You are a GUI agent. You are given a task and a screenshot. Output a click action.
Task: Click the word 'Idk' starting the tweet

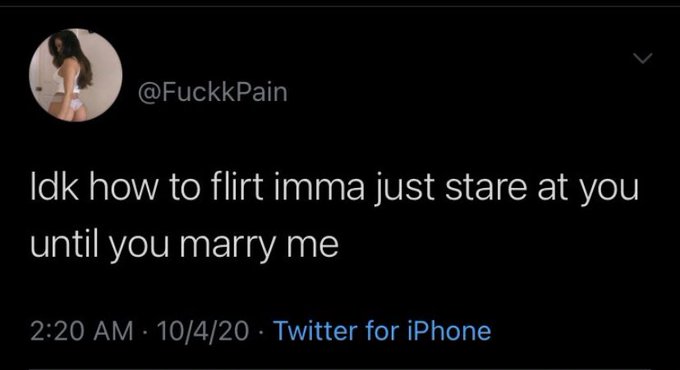[54, 187]
